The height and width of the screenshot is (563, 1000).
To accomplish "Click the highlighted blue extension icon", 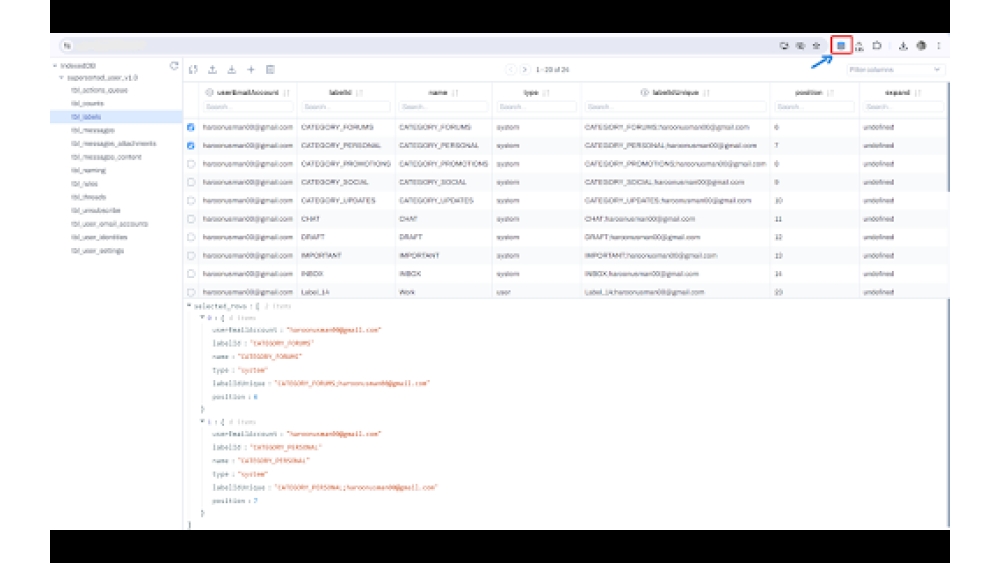I will tap(841, 45).
